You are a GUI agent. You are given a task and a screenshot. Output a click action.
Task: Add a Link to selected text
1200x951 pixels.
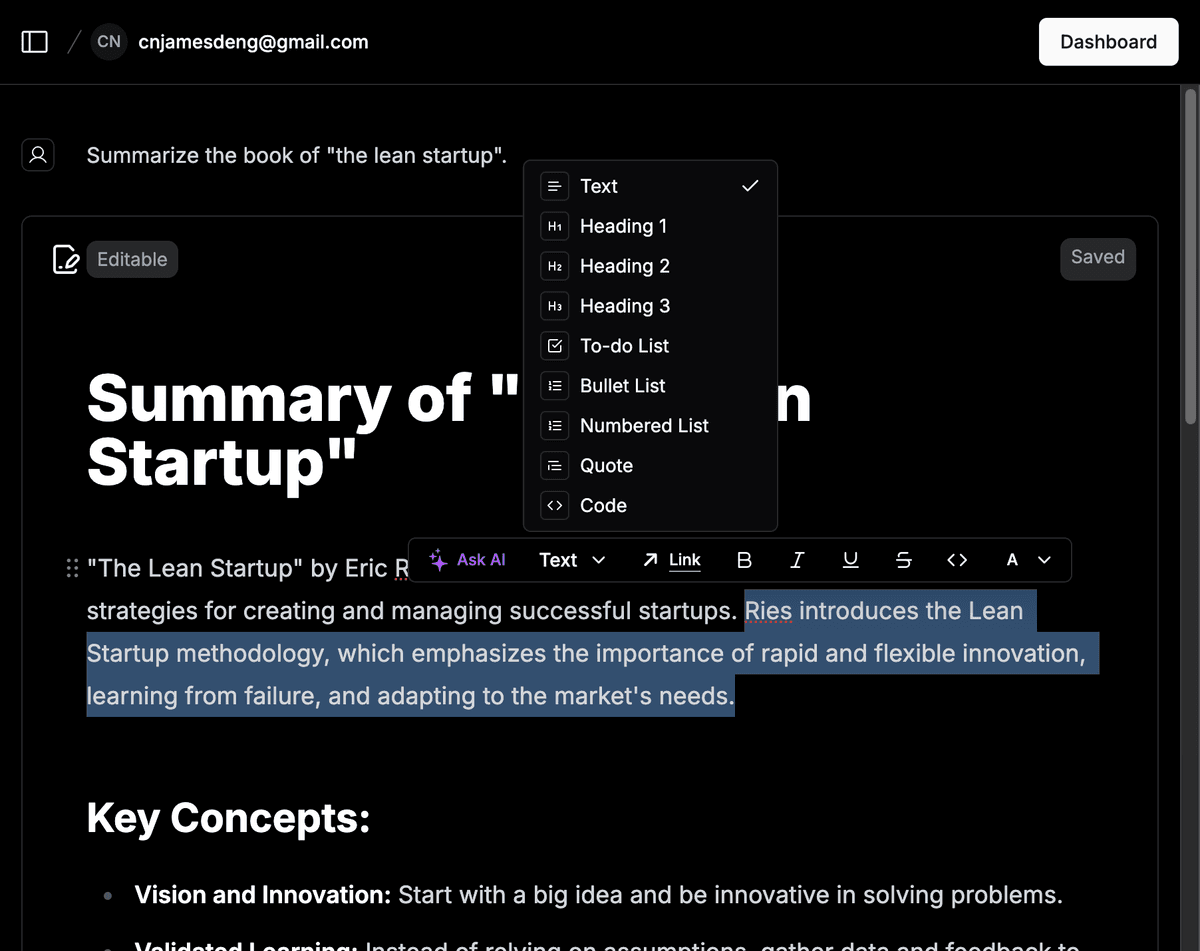coord(672,560)
